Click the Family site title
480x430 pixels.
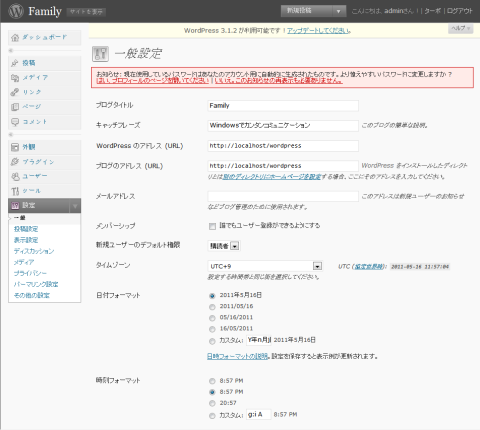(x=45, y=11)
